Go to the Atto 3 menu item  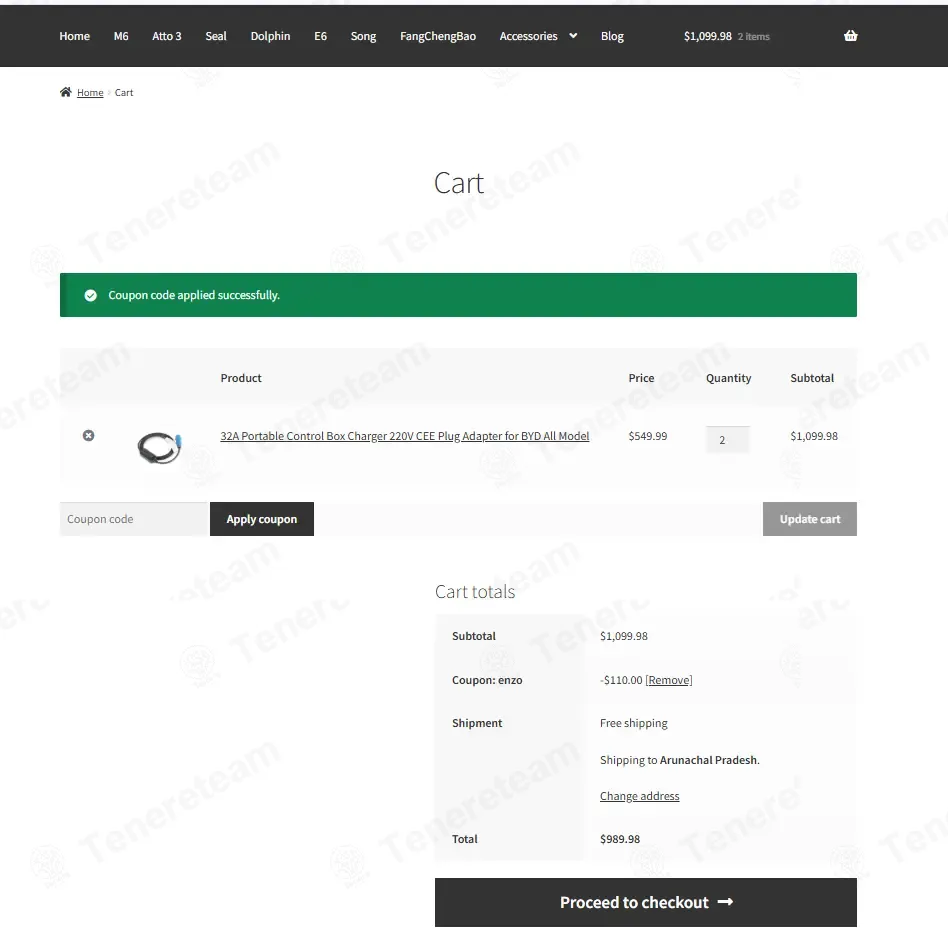pos(166,36)
